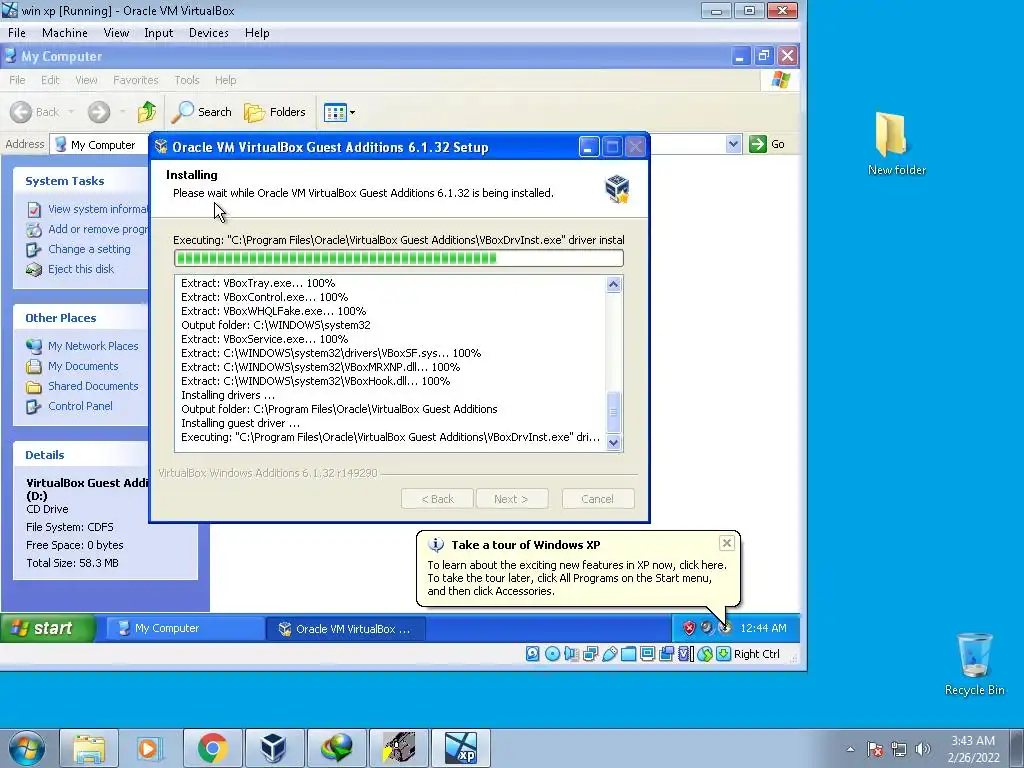Click the Windows 7 Start orb
Image resolution: width=1024 pixels, height=768 pixels.
click(x=27, y=748)
